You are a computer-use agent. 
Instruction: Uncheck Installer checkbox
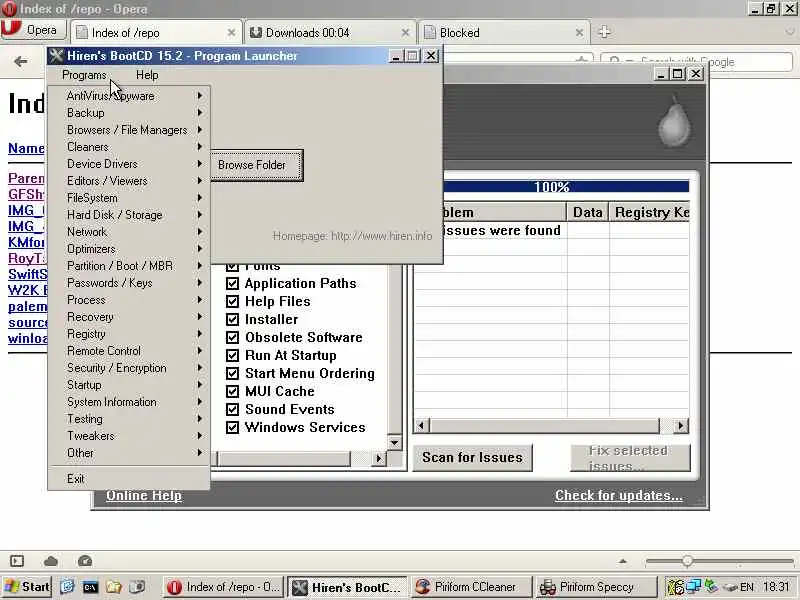(x=232, y=319)
